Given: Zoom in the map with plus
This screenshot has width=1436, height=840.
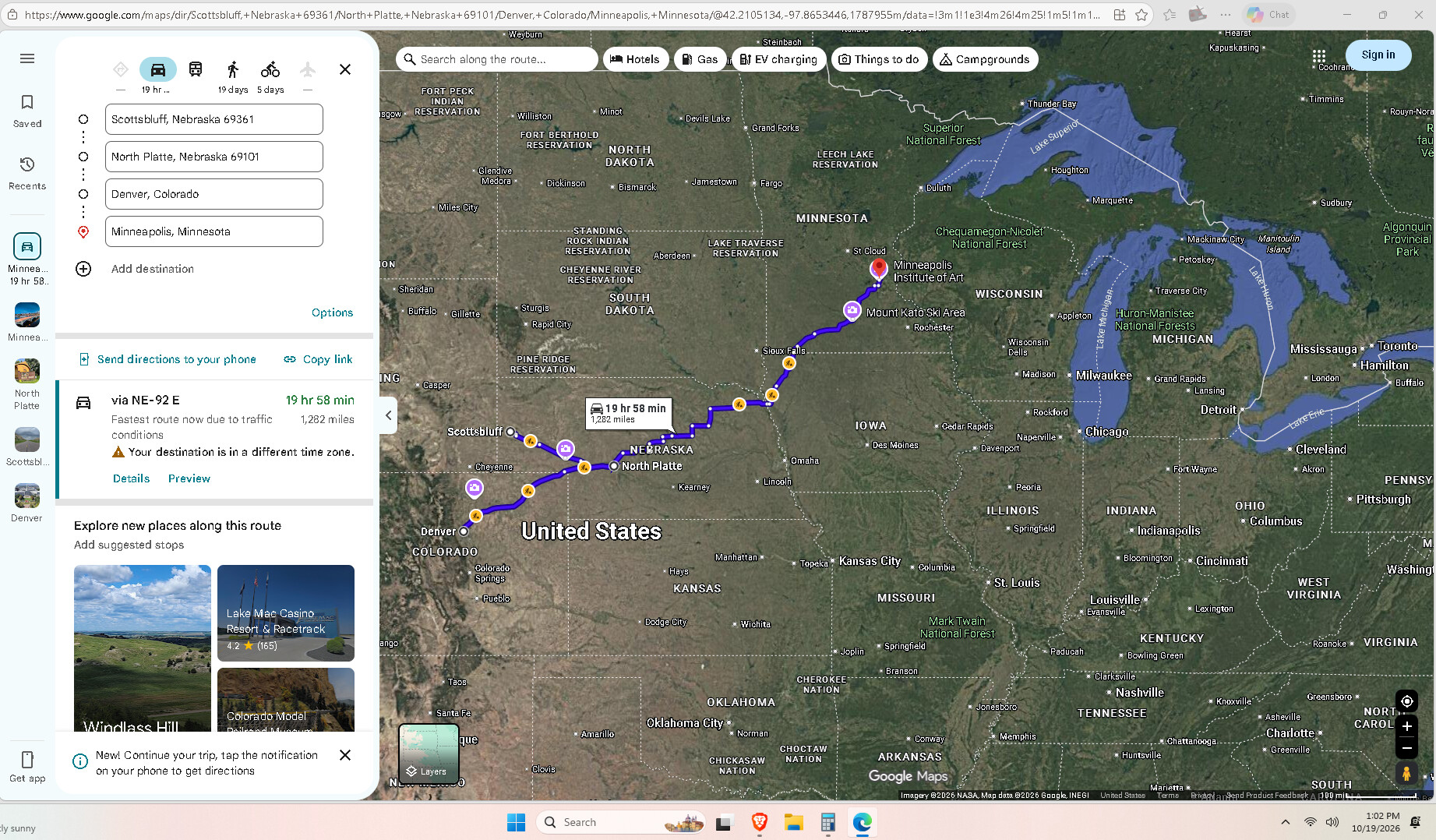Looking at the screenshot, I should click(1406, 726).
